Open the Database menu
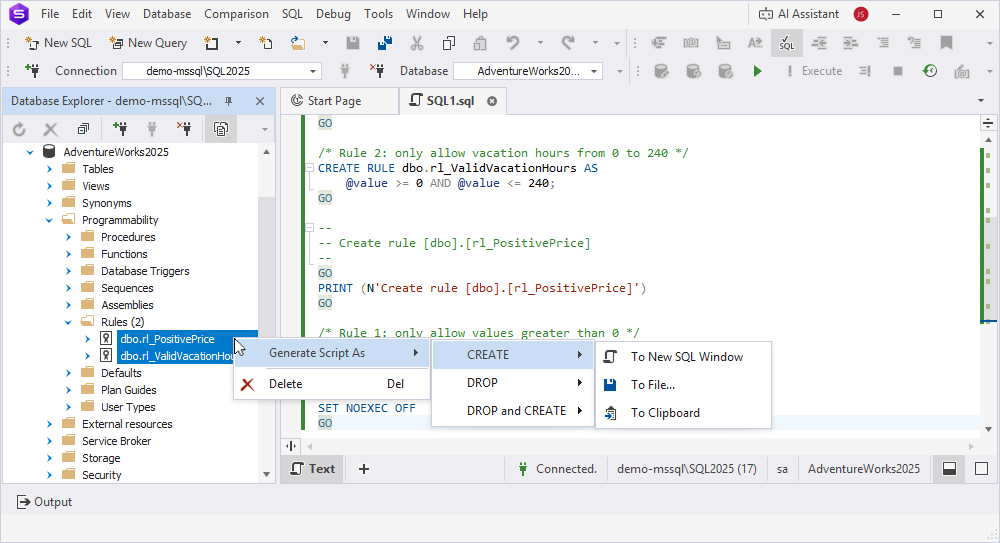This screenshot has width=1000, height=543. coord(167,14)
